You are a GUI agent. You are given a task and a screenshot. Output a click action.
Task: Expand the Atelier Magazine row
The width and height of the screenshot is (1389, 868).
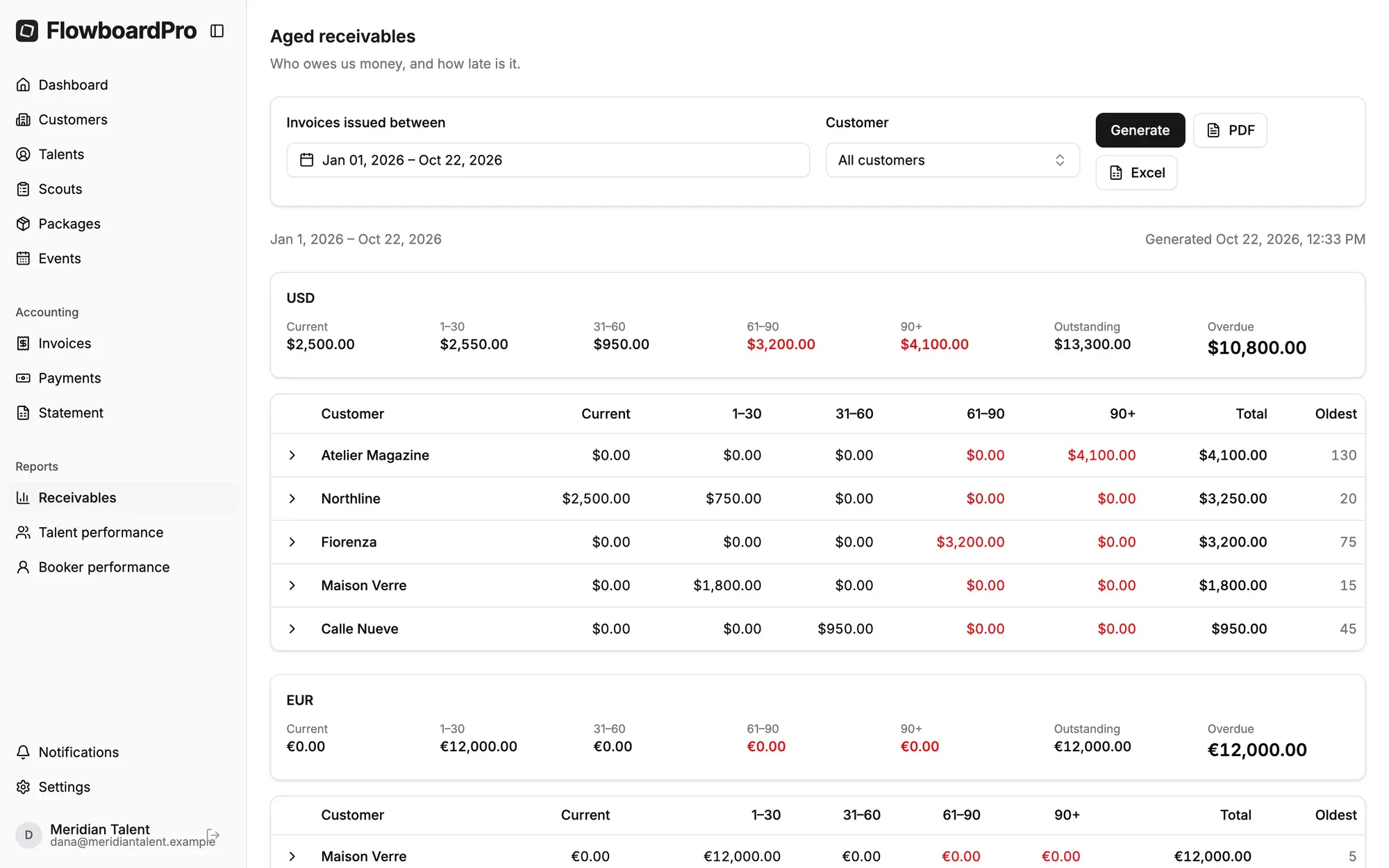point(292,455)
